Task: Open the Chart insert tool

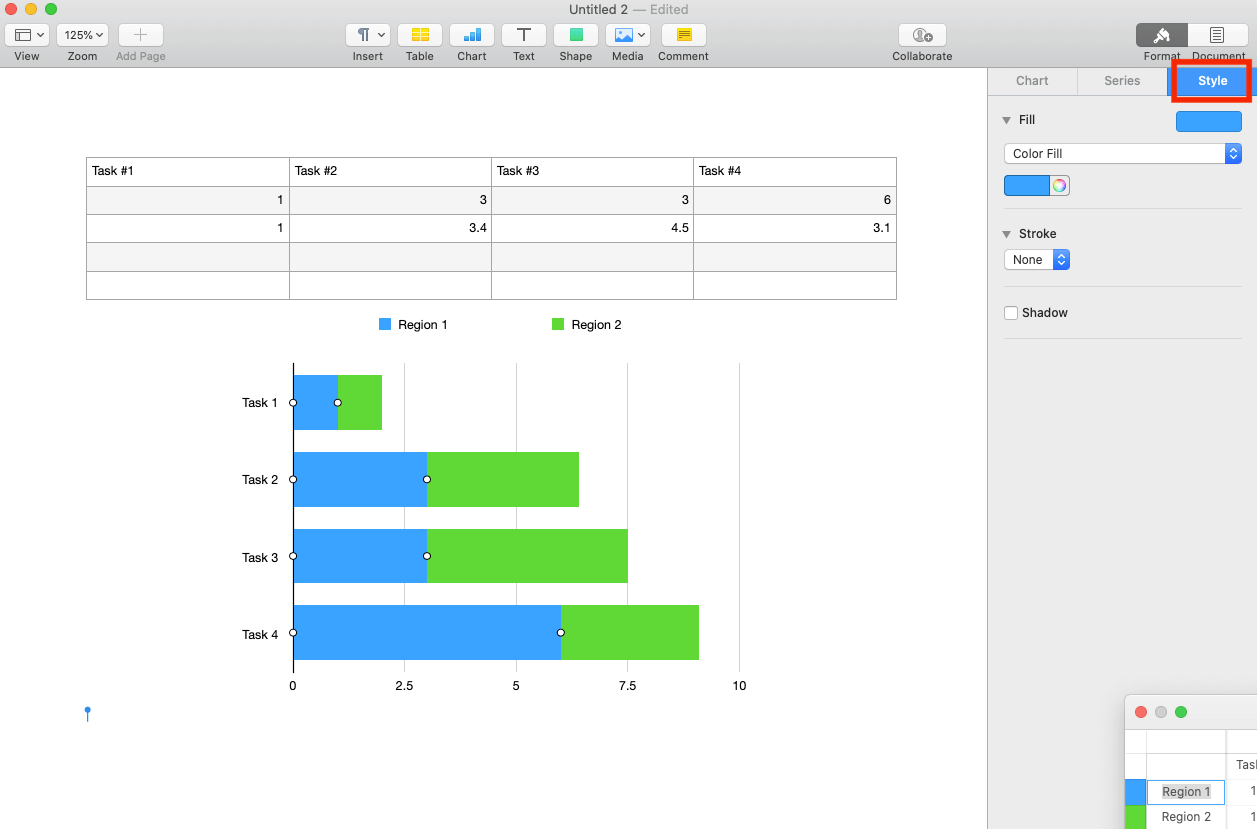Action: click(x=472, y=35)
